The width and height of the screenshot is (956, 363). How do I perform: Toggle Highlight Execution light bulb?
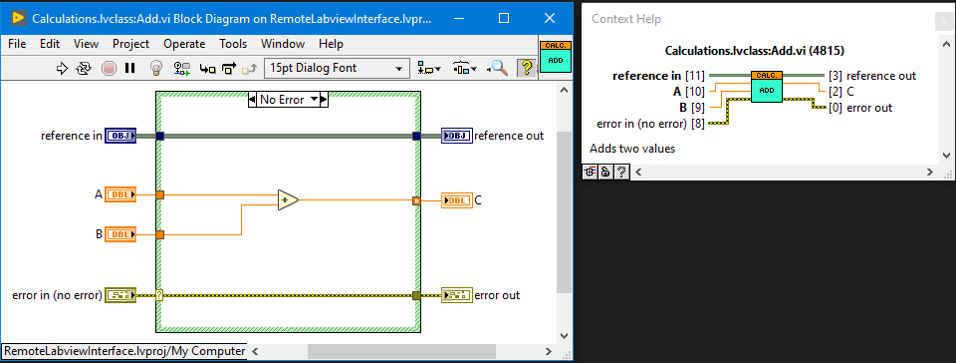156,68
